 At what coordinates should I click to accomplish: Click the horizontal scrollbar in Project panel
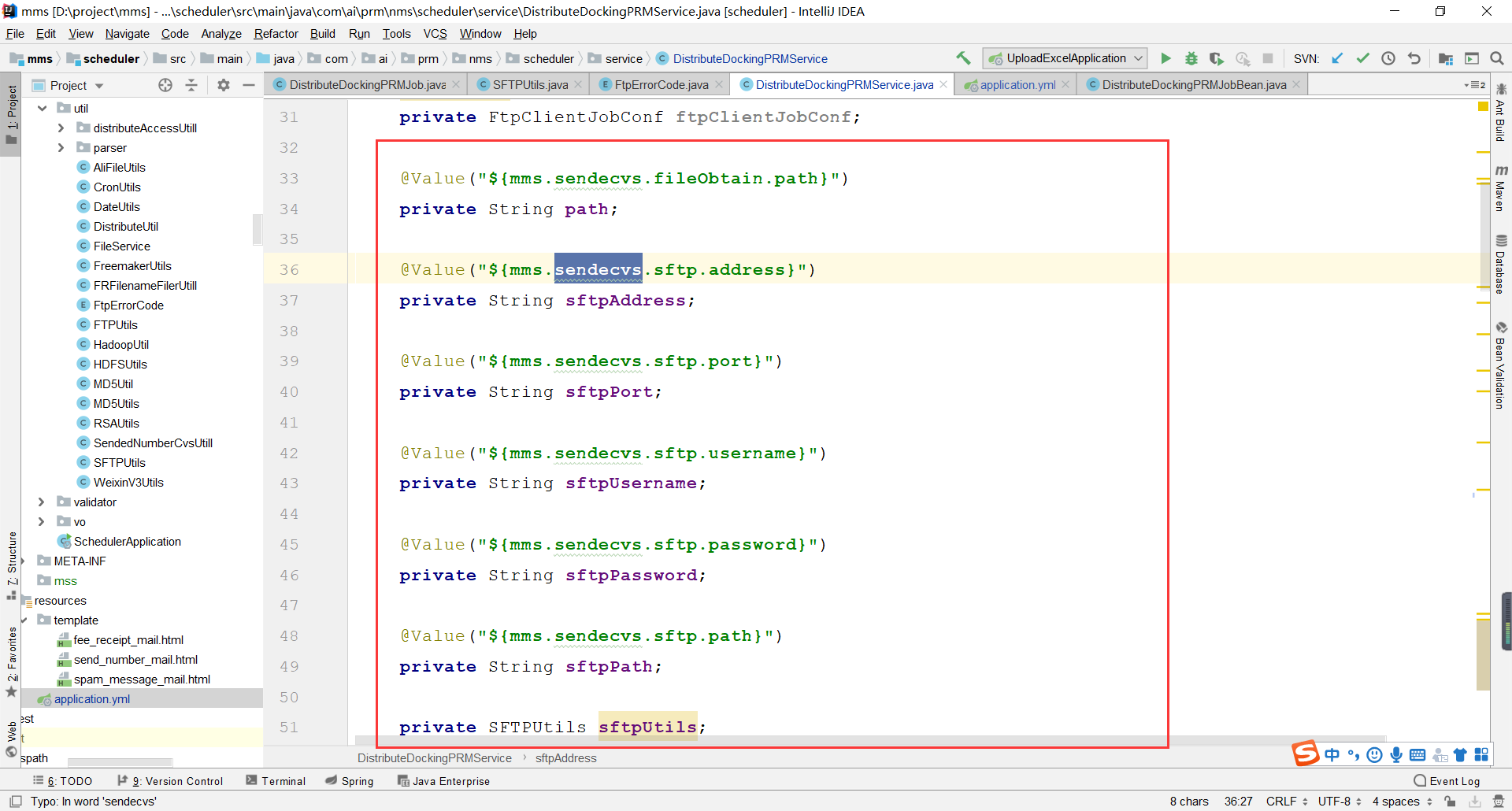(120, 762)
